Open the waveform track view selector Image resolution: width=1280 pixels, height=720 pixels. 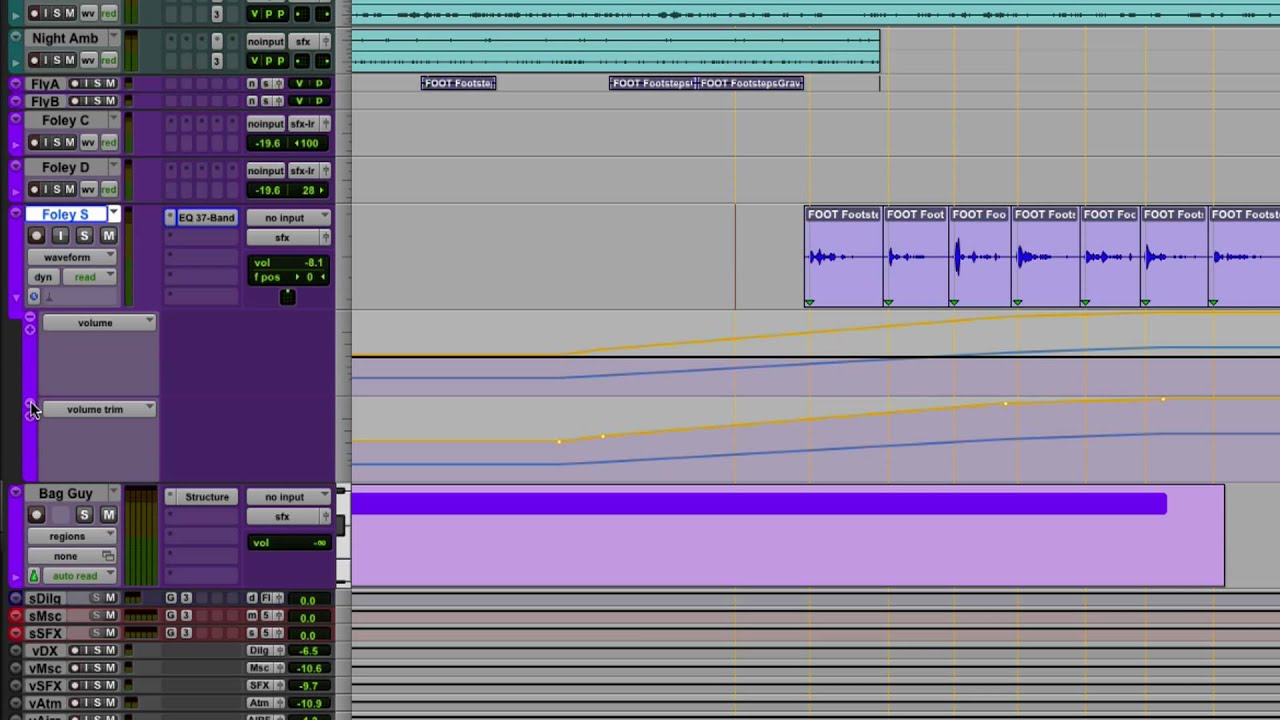click(72, 257)
